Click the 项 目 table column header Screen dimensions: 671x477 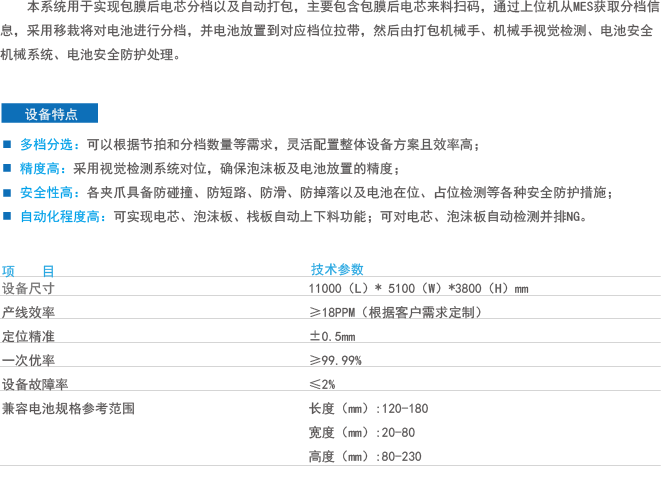(x=28, y=271)
